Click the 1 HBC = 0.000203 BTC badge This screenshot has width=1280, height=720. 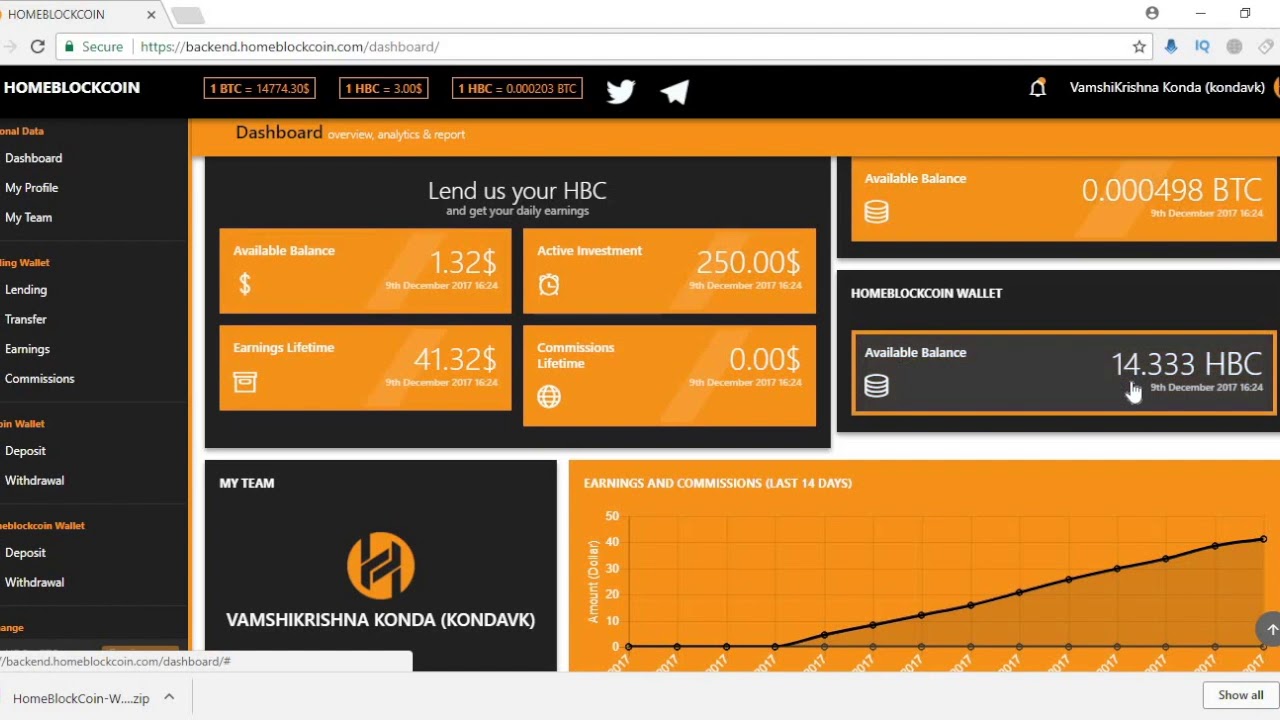coord(517,89)
